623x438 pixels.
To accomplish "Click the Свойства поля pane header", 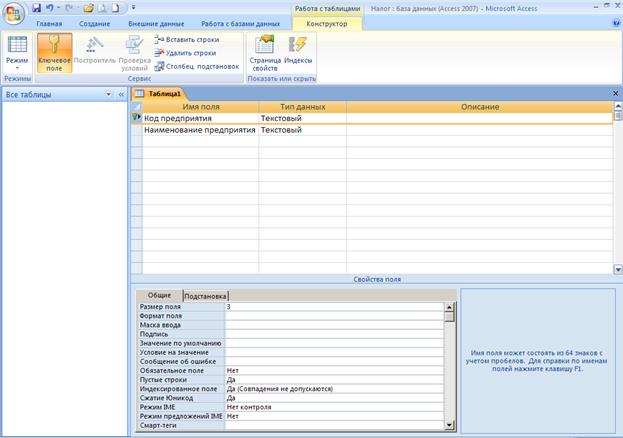I will 377,279.
